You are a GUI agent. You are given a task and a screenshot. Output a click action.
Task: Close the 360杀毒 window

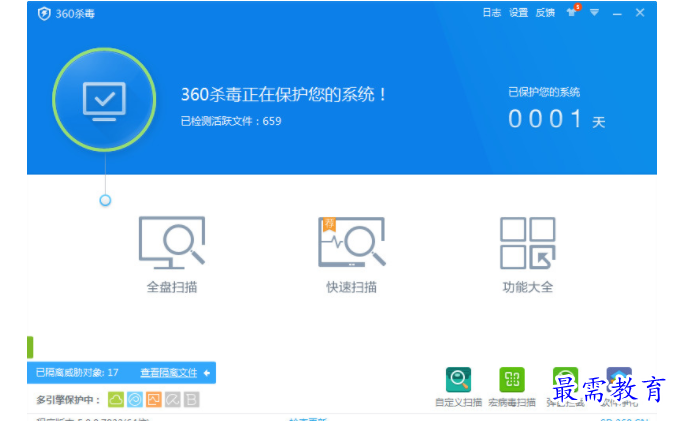click(x=640, y=13)
